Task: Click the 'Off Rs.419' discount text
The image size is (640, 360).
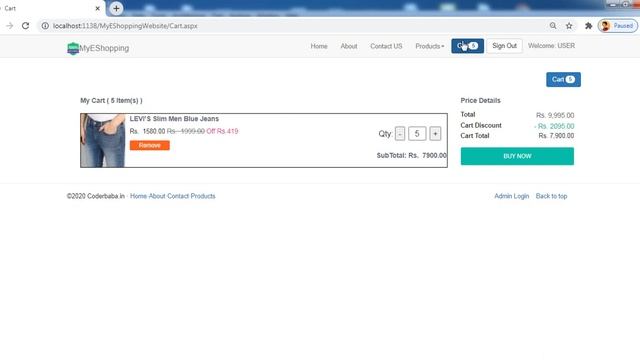Action: tap(222, 131)
